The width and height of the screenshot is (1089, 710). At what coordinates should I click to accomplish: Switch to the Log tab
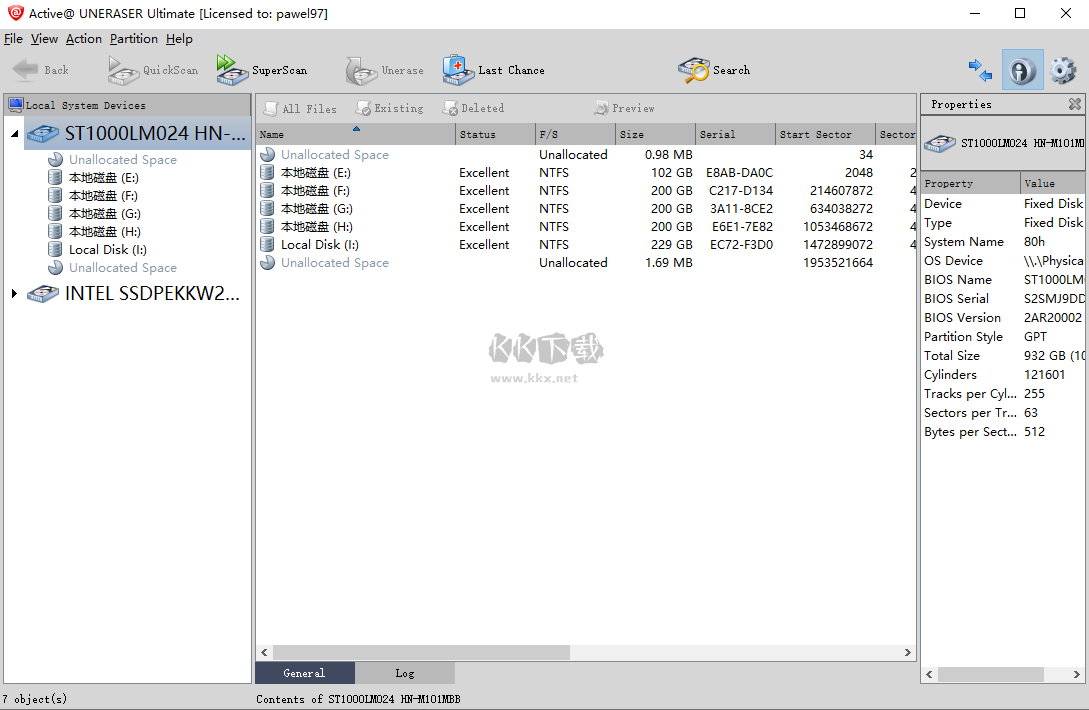(405, 673)
